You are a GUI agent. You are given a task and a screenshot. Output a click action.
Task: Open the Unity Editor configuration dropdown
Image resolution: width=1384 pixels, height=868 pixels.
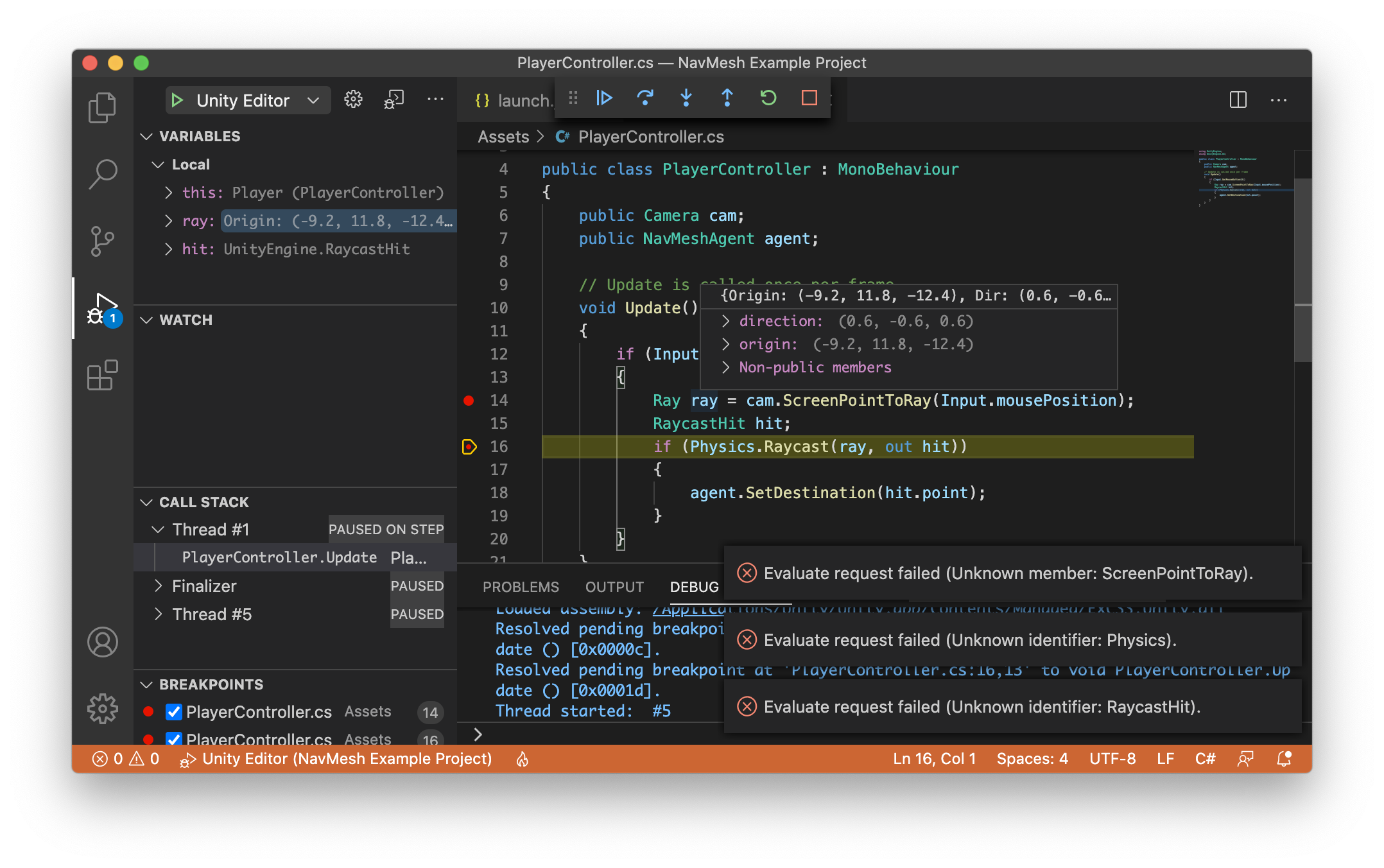[x=313, y=101]
